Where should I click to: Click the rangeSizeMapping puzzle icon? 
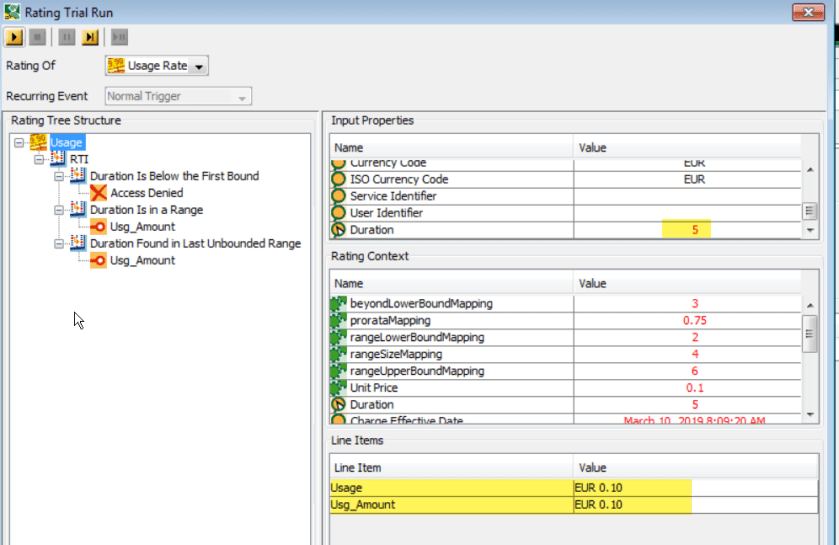tap(338, 354)
